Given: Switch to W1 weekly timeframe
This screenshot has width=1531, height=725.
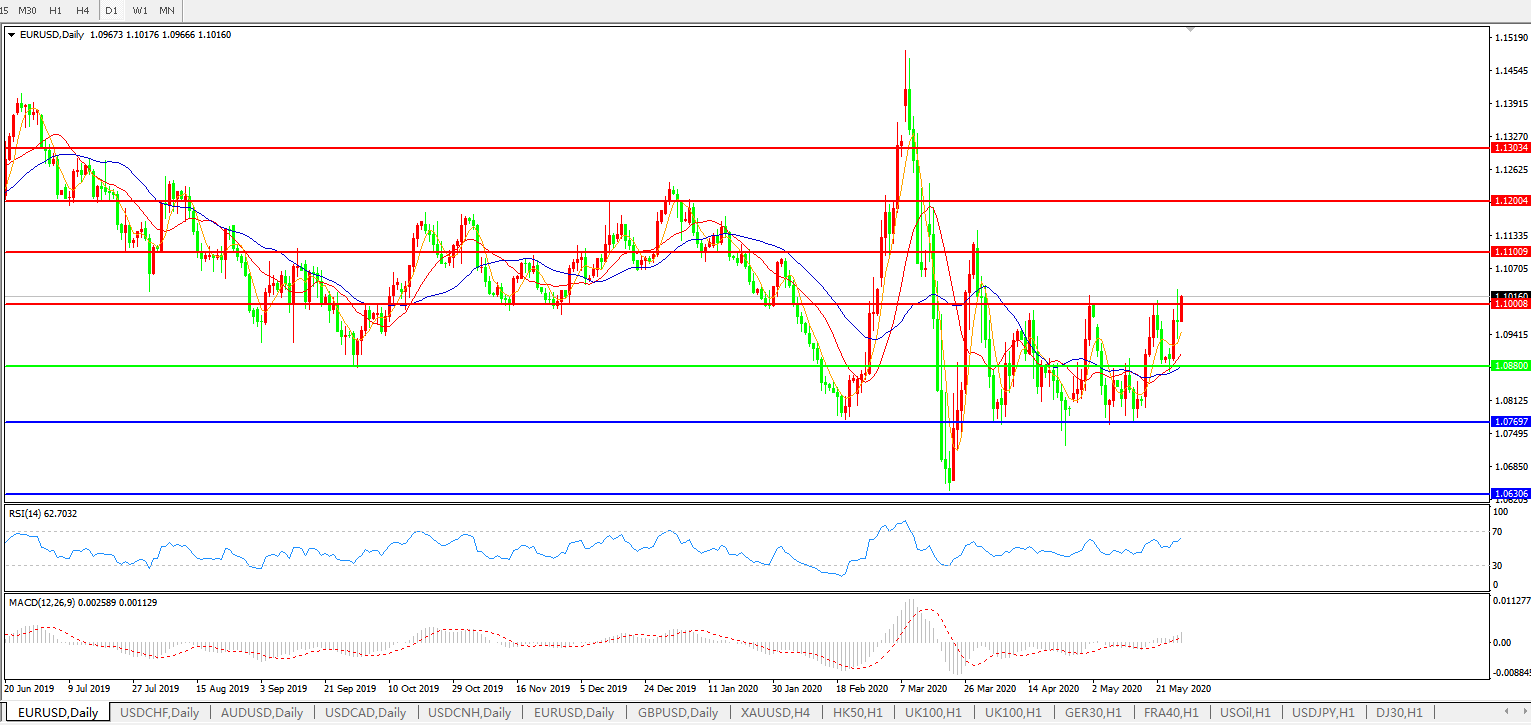Looking at the screenshot, I should [140, 10].
